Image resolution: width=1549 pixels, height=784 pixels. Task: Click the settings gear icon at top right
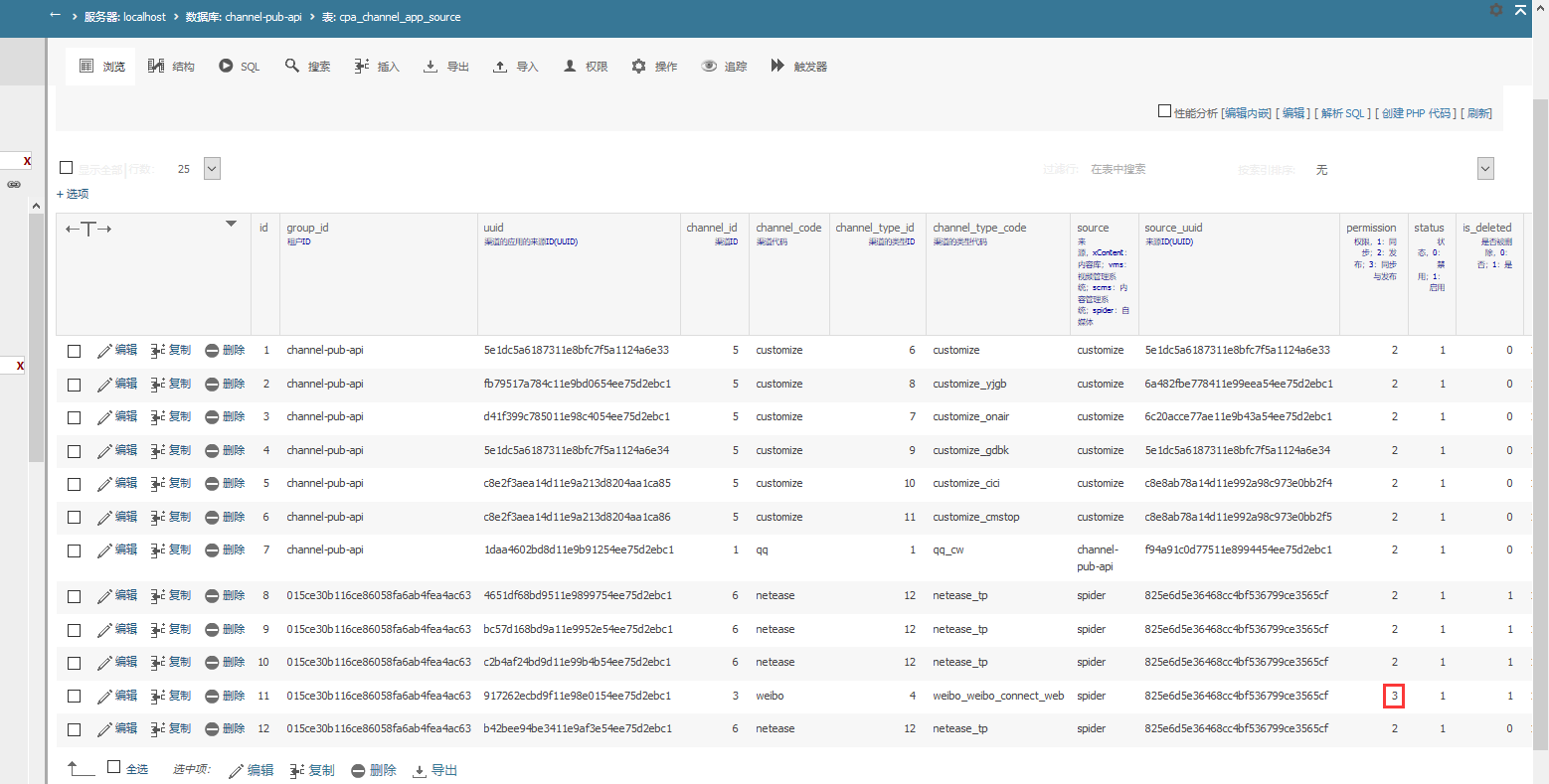pyautogui.click(x=1496, y=10)
